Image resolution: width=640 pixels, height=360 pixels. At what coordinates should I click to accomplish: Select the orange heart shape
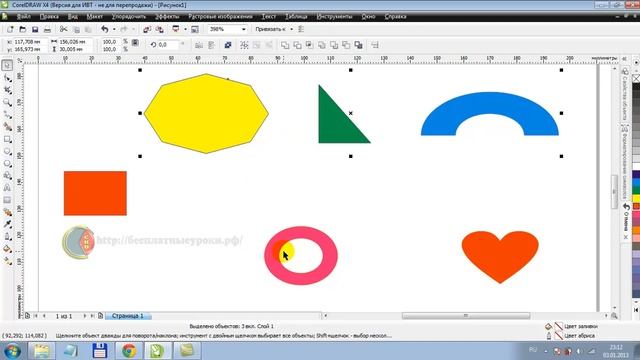500,257
